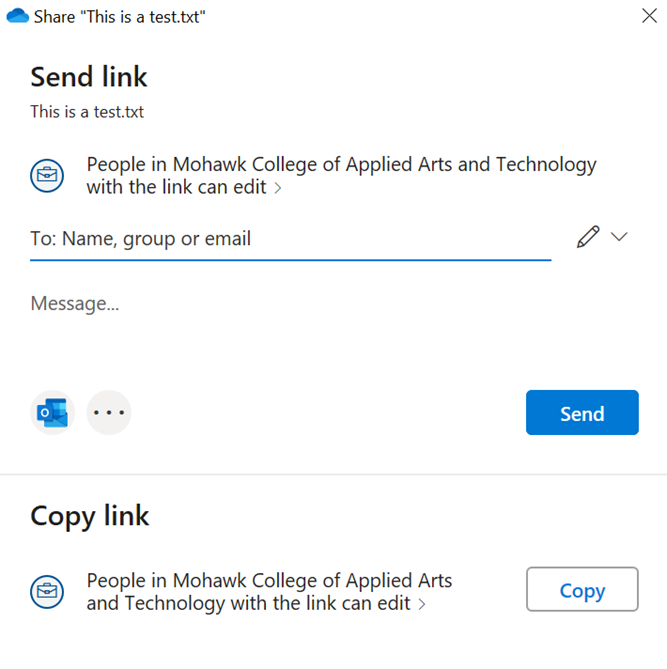Click the briefcase icon under Send link
667x669 pixels.
pyautogui.click(x=47, y=177)
